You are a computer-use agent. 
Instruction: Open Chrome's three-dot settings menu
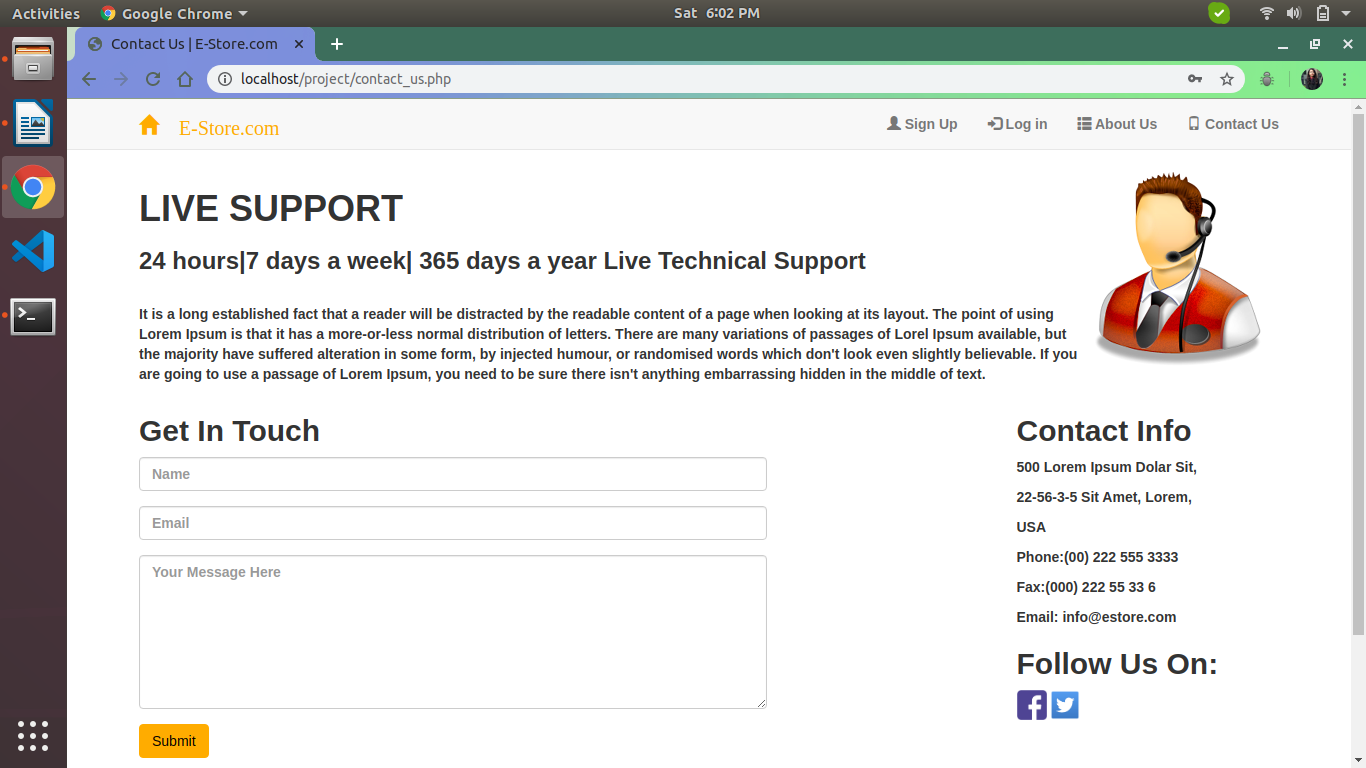pos(1345,78)
